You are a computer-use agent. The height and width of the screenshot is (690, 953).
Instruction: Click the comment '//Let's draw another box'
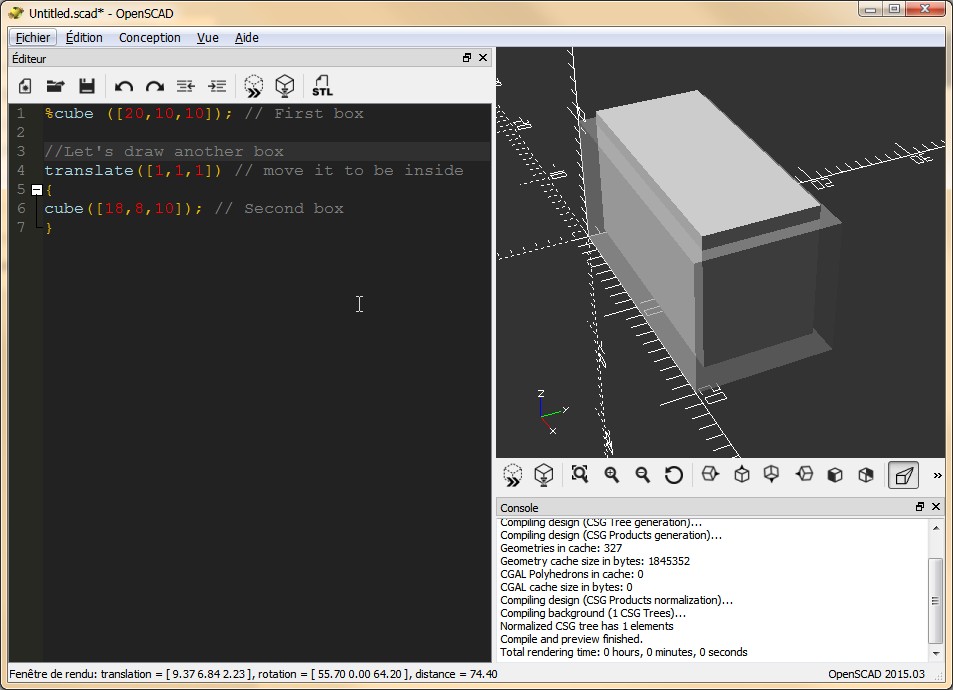pyautogui.click(x=164, y=151)
